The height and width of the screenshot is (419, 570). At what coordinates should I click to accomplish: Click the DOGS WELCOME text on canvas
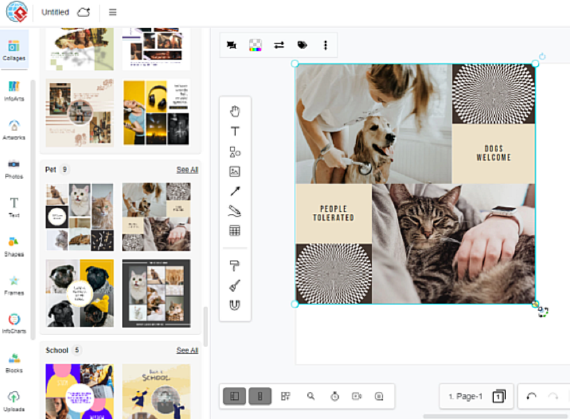(x=494, y=153)
